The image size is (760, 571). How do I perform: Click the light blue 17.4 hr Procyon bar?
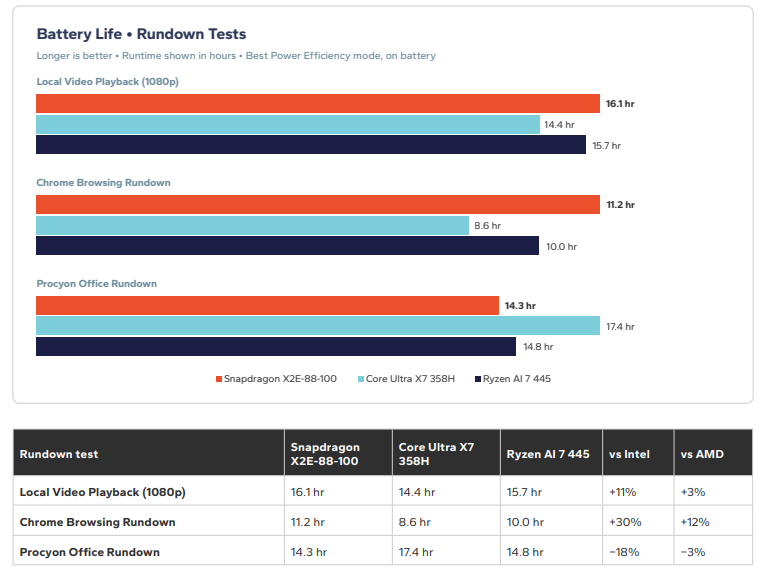click(318, 326)
